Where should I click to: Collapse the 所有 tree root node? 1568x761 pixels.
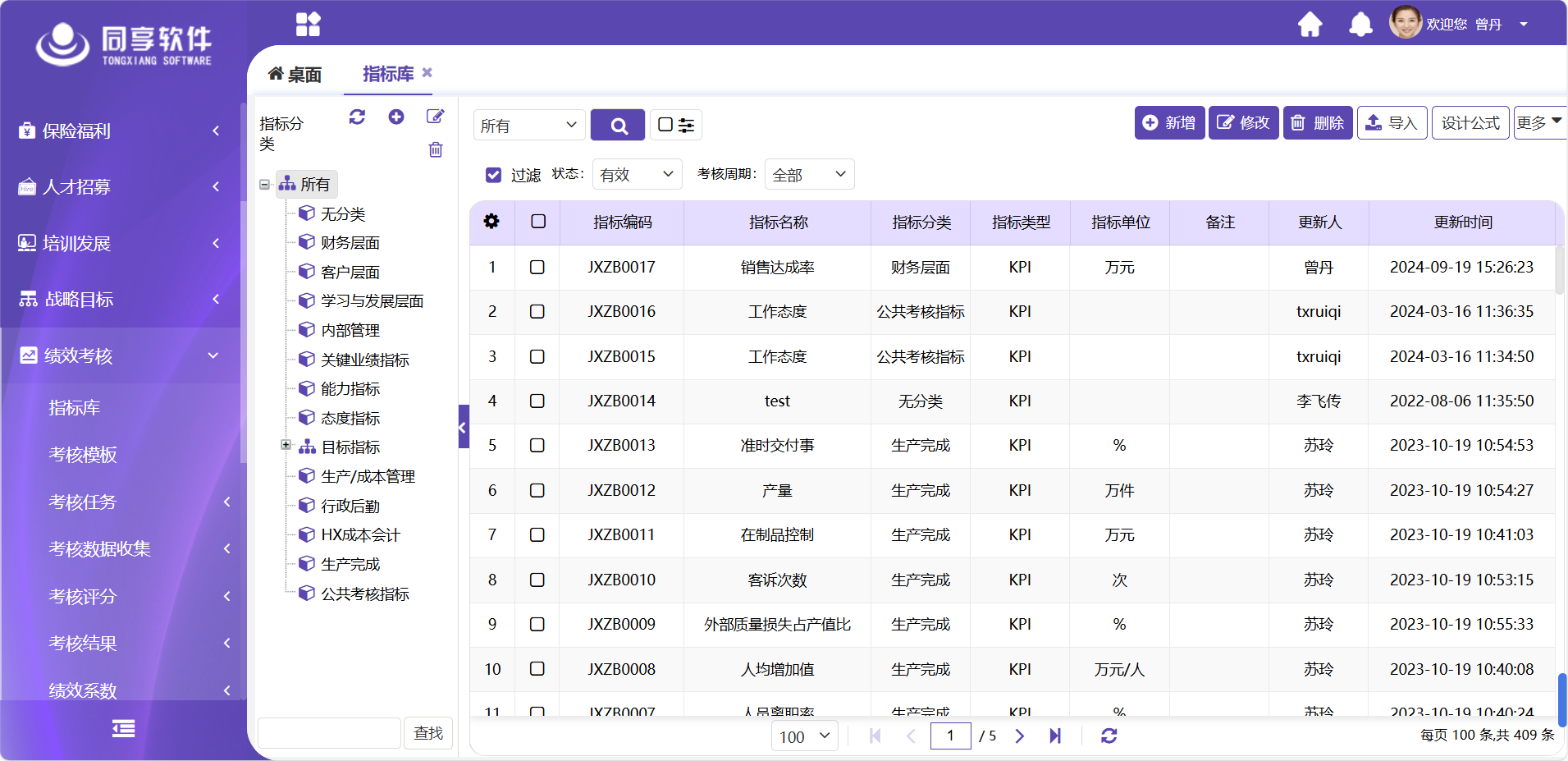(264, 184)
